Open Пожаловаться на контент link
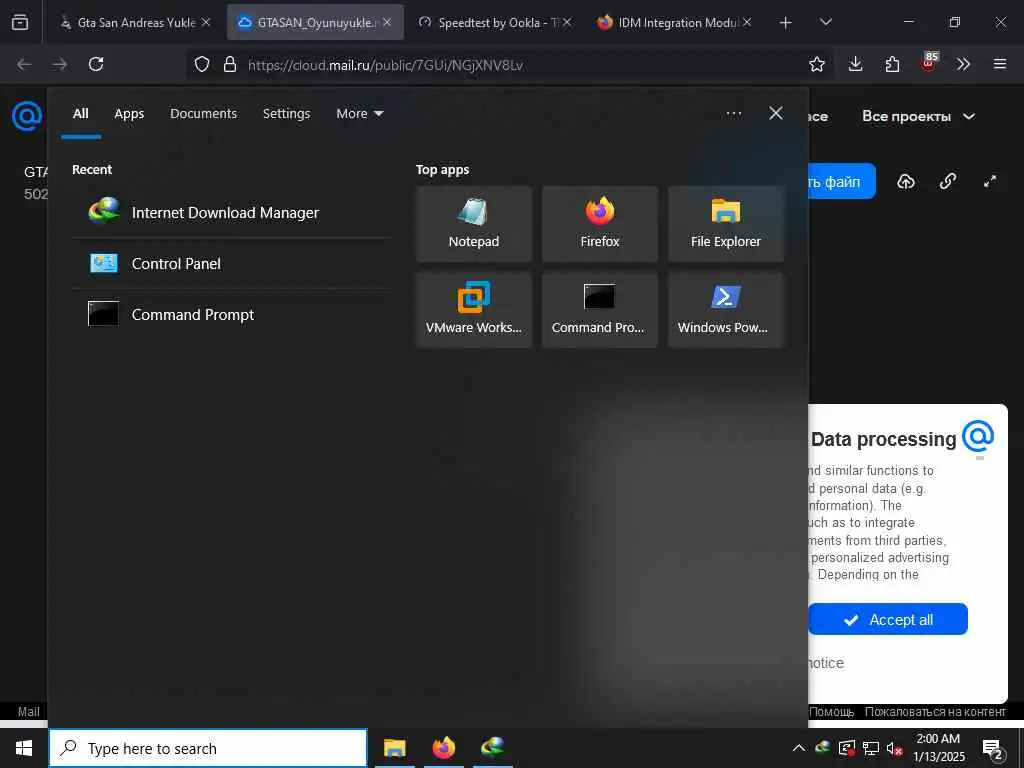Image resolution: width=1024 pixels, height=768 pixels. point(935,711)
